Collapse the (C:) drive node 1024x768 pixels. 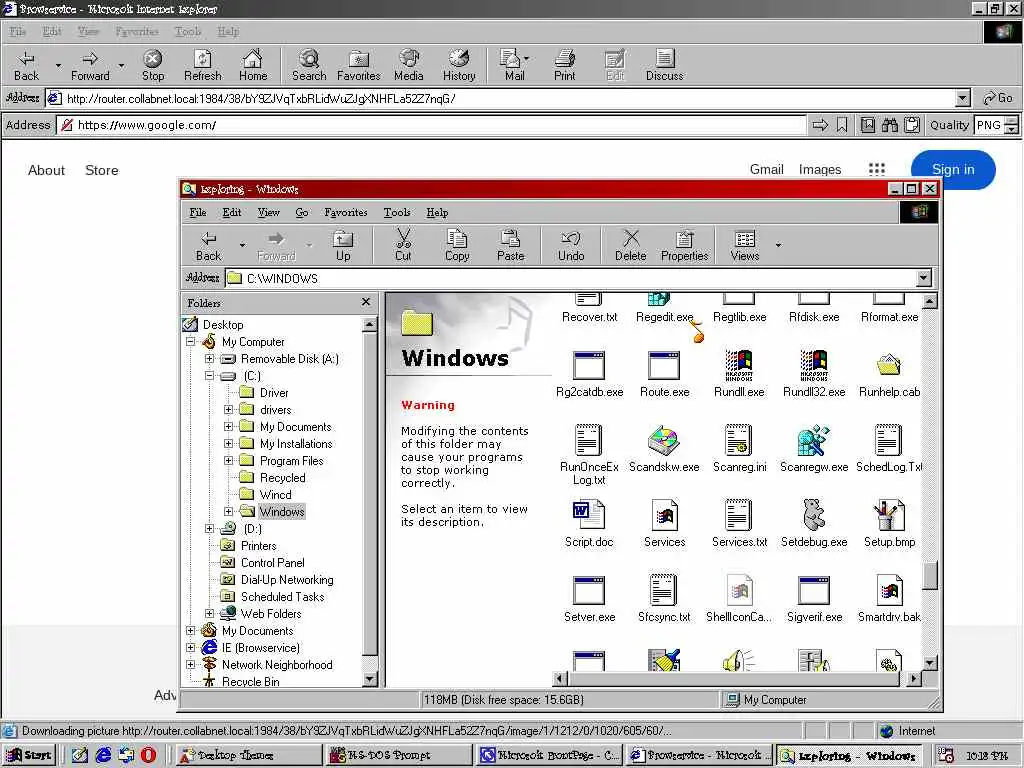point(209,376)
